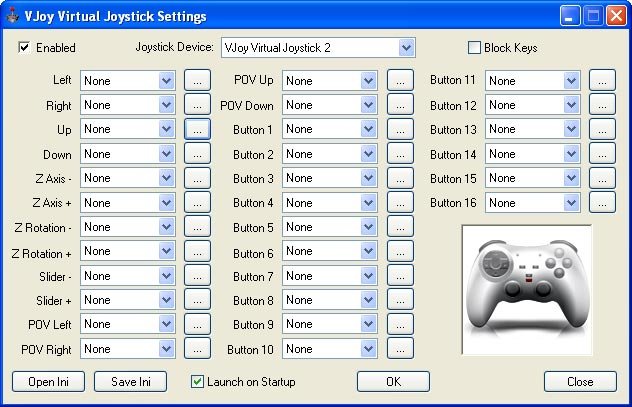Click the ellipsis button for POV Up
632x407 pixels.
(x=400, y=80)
